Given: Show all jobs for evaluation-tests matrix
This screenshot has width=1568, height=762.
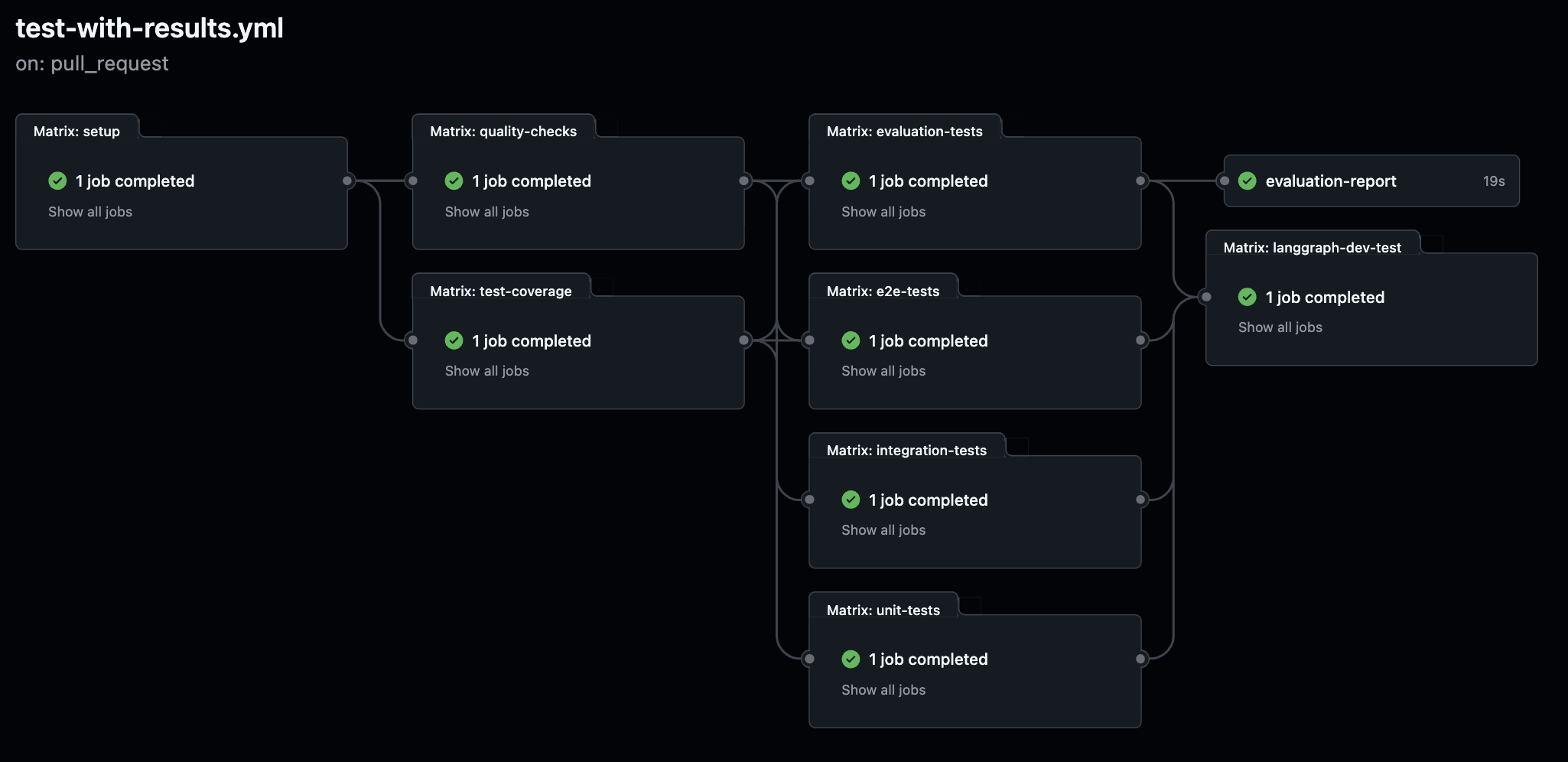Looking at the screenshot, I should tap(883, 212).
